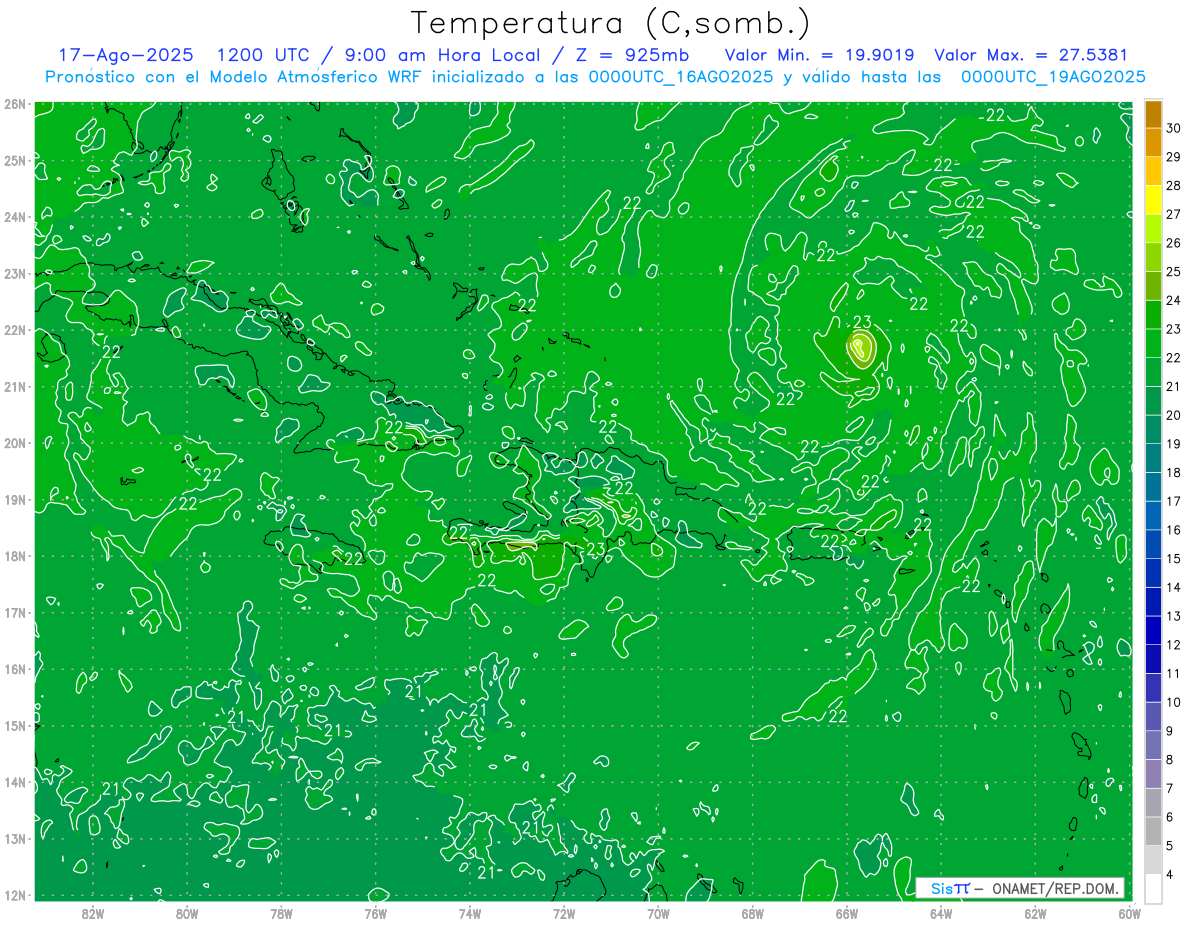The height and width of the screenshot is (927, 1200).
Task: Click the "64W" longitude label
Action: (x=941, y=913)
